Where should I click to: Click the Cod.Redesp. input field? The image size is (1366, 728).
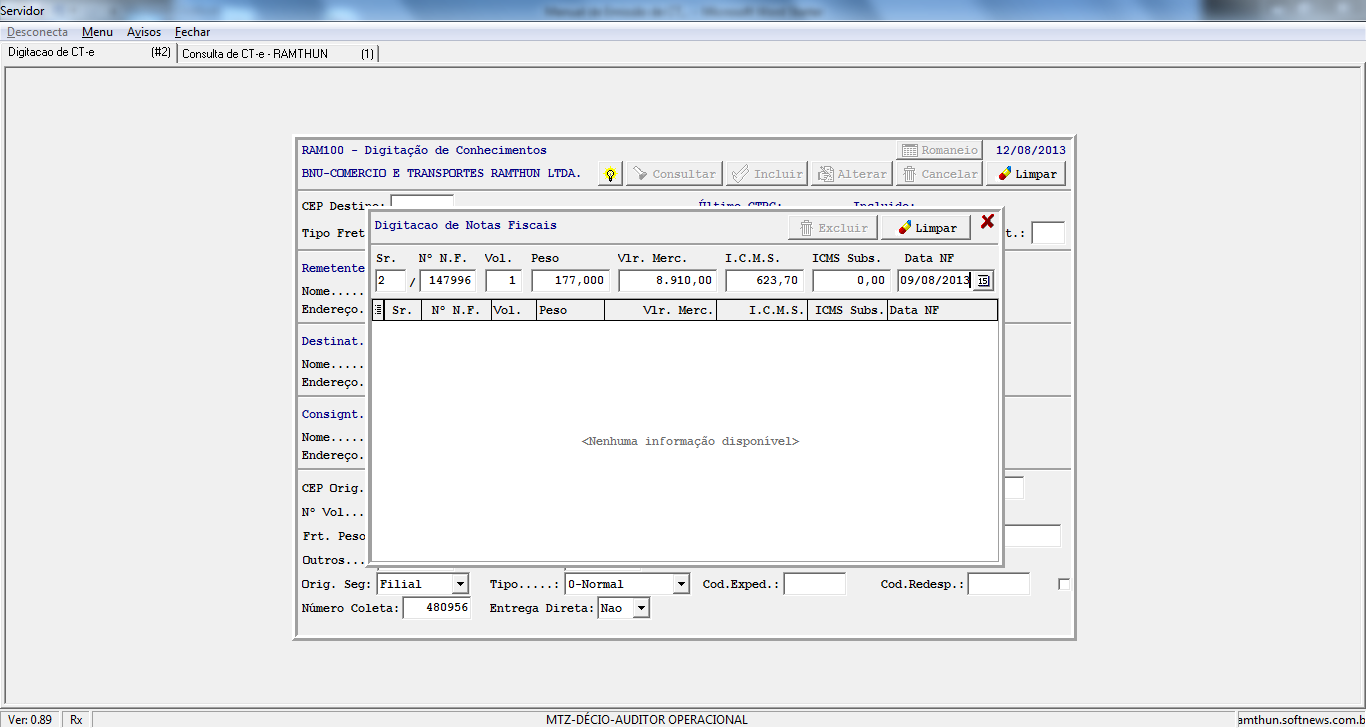point(998,584)
